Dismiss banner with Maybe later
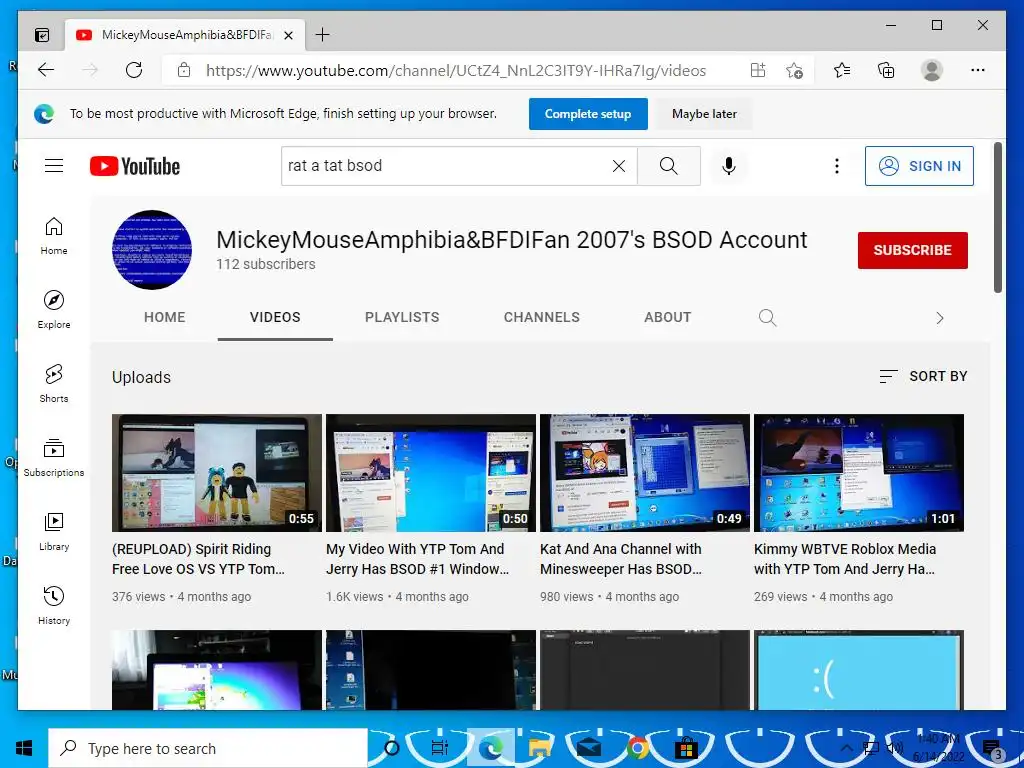Viewport: 1024px width, 768px height. pyautogui.click(x=704, y=114)
